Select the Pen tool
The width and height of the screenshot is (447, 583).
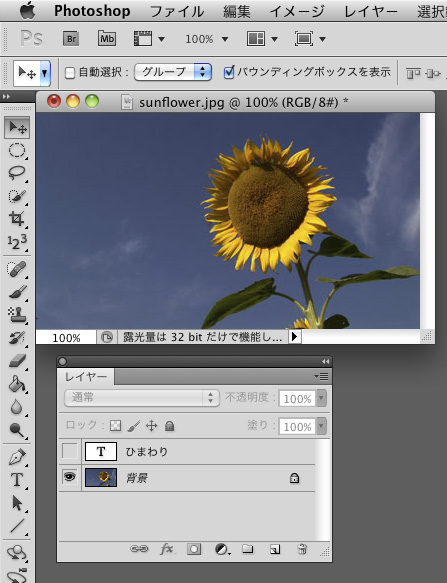pyautogui.click(x=17, y=457)
